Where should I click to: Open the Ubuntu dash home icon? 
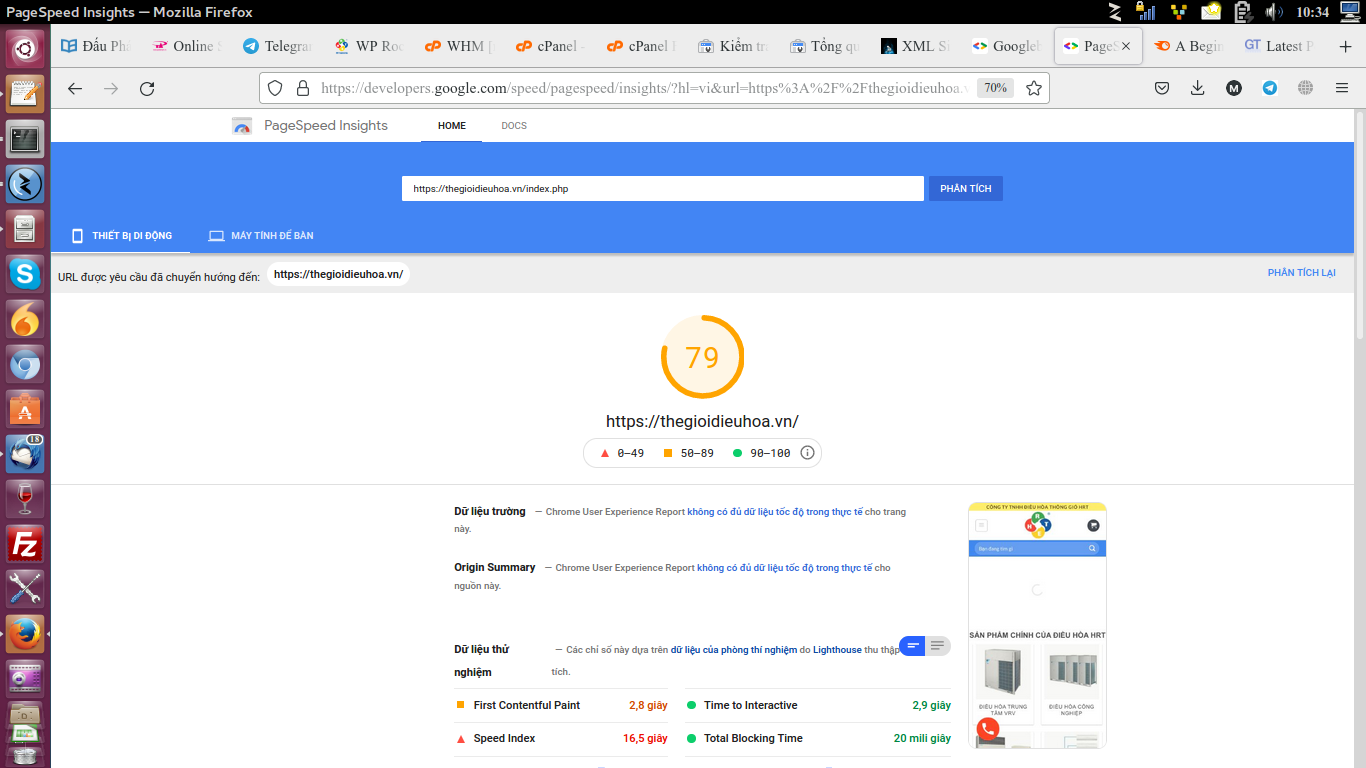25,48
